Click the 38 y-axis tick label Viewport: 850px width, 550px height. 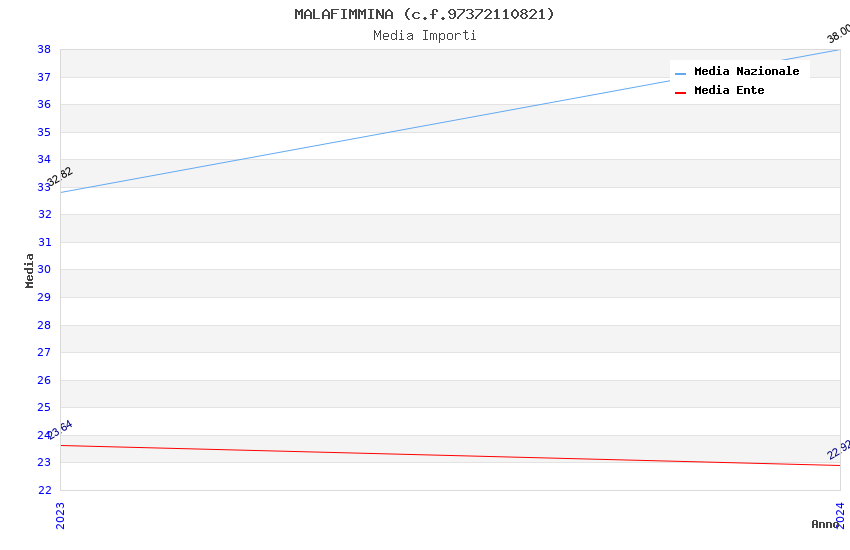(x=44, y=49)
